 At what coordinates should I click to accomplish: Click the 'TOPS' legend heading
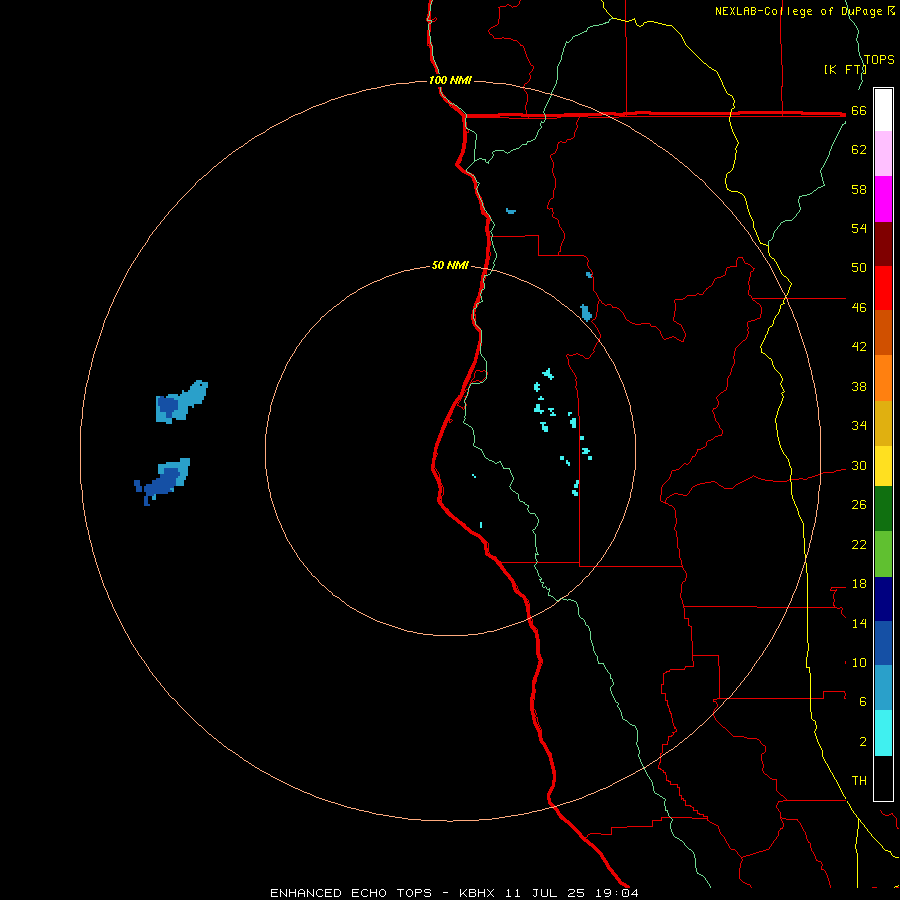tap(879, 60)
